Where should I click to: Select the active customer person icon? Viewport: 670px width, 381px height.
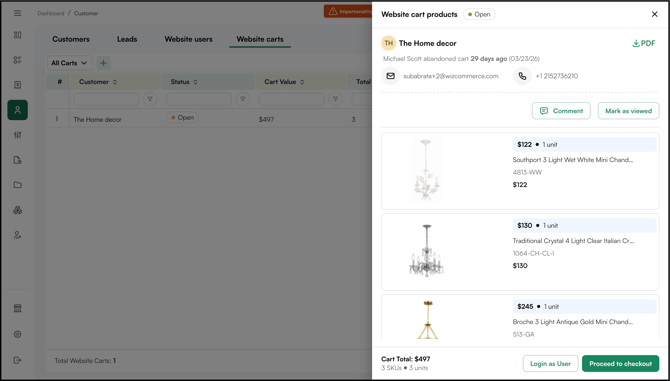click(18, 110)
